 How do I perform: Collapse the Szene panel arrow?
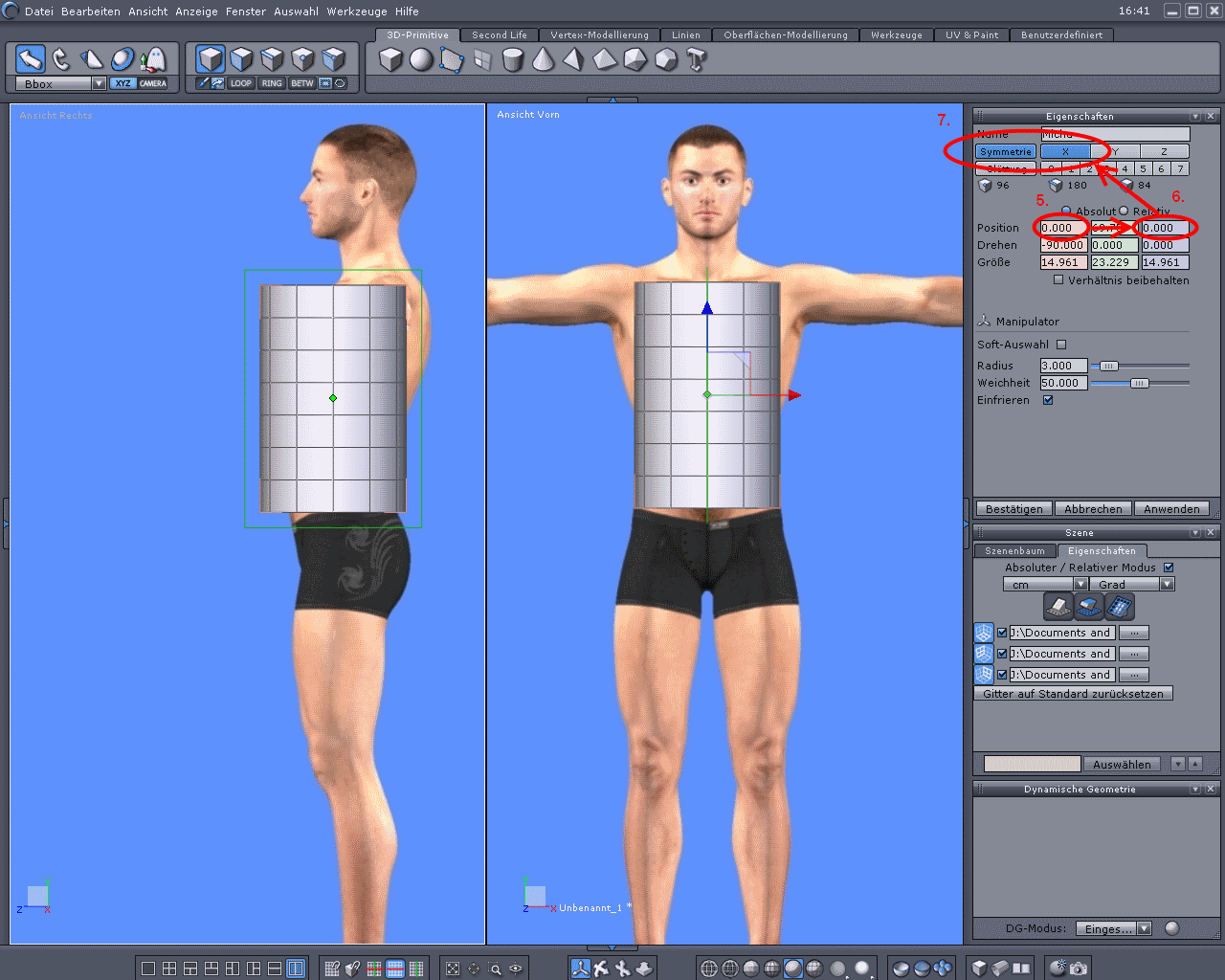[x=1195, y=532]
